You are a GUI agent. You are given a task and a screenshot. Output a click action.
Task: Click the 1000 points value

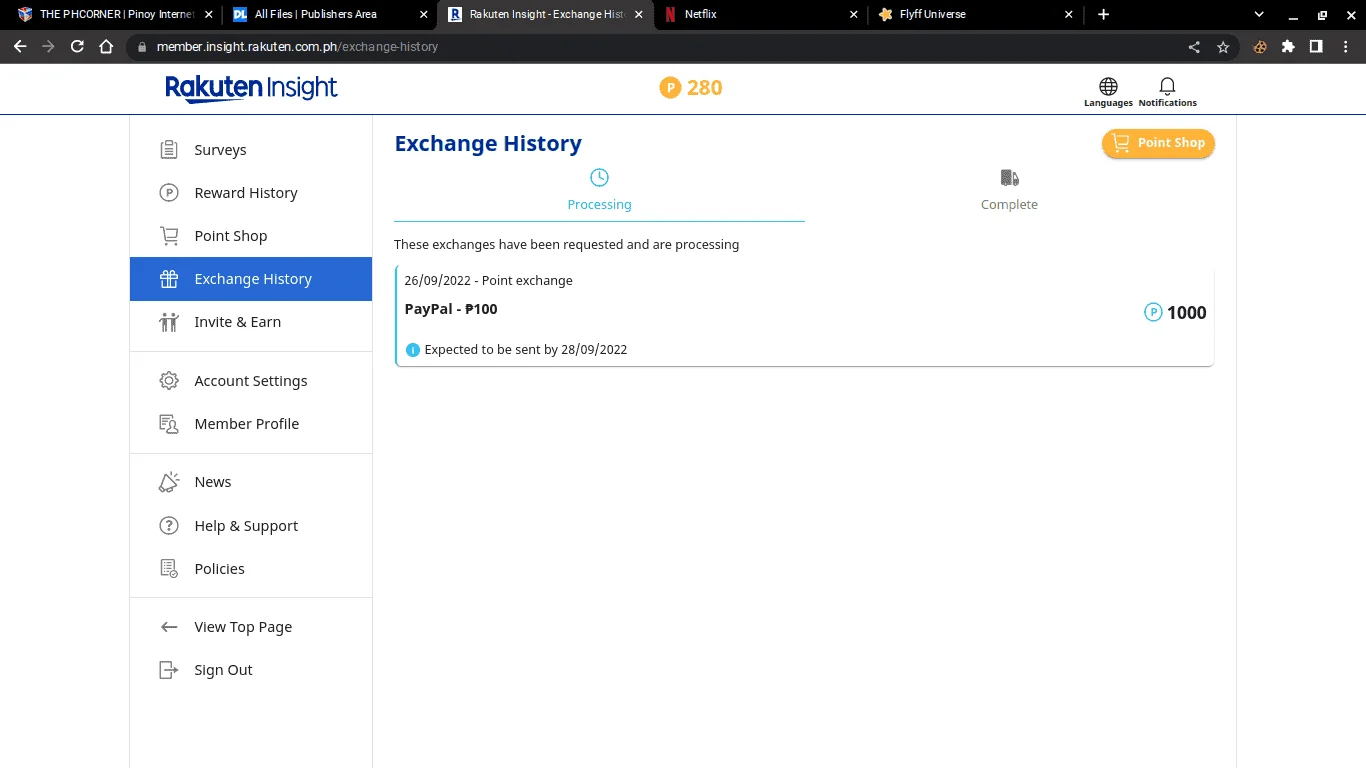(x=1187, y=313)
